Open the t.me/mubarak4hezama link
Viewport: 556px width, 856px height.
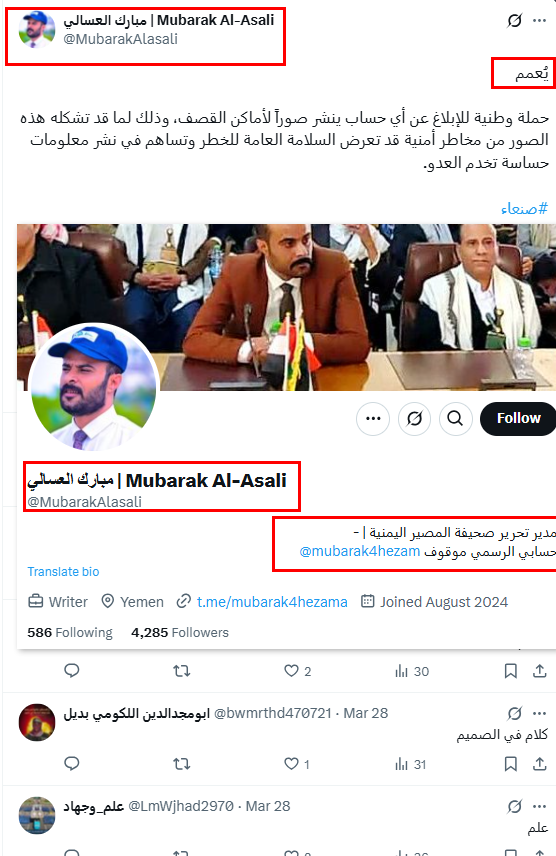pos(272,602)
